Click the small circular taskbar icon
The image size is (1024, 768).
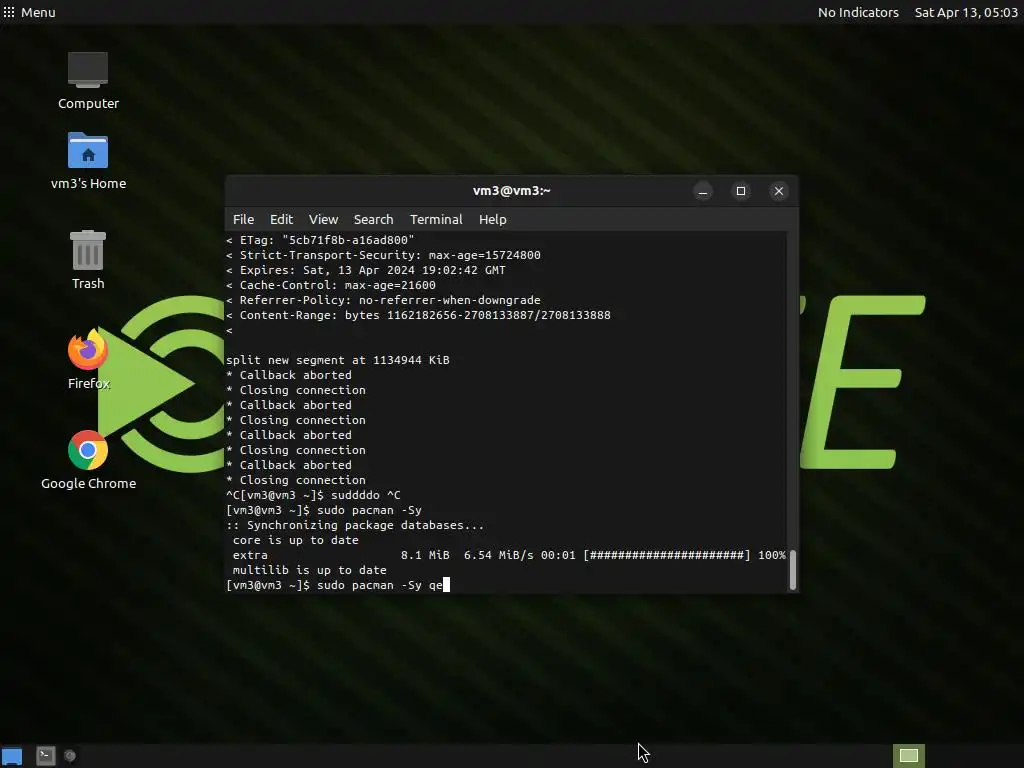(70, 756)
